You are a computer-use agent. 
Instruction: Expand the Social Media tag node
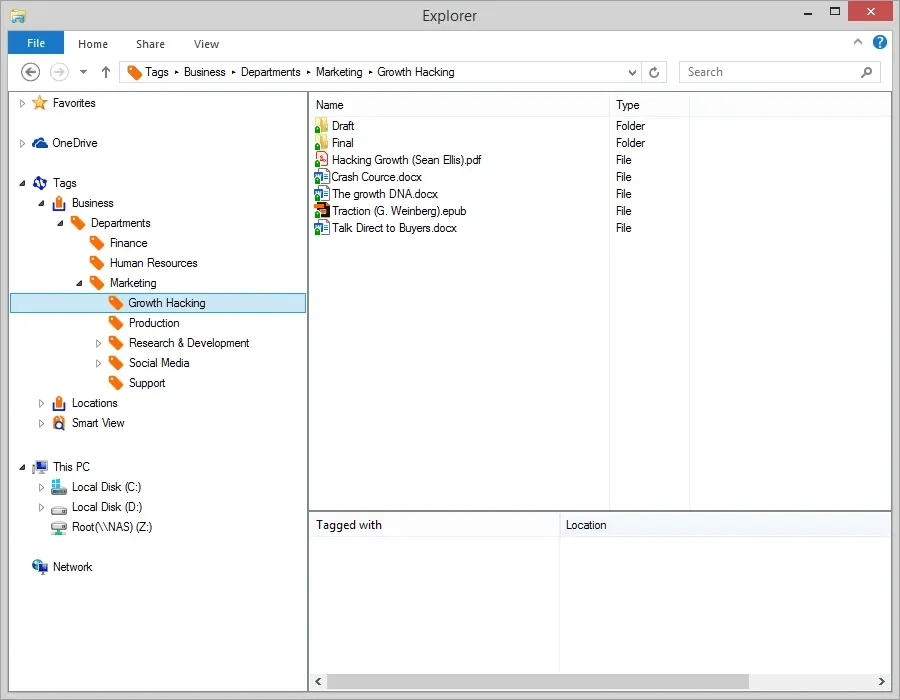98,362
